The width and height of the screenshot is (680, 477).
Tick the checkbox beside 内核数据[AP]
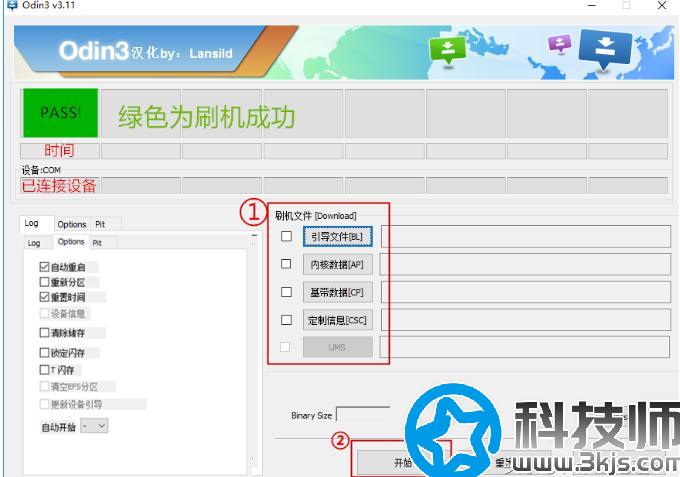[x=286, y=264]
